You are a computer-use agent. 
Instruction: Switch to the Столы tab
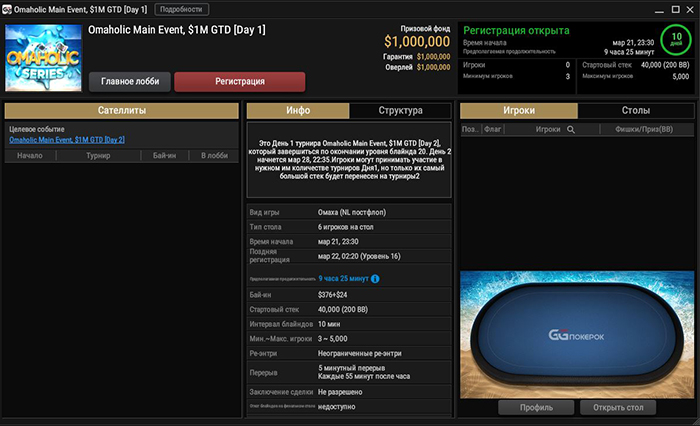pyautogui.click(x=636, y=111)
